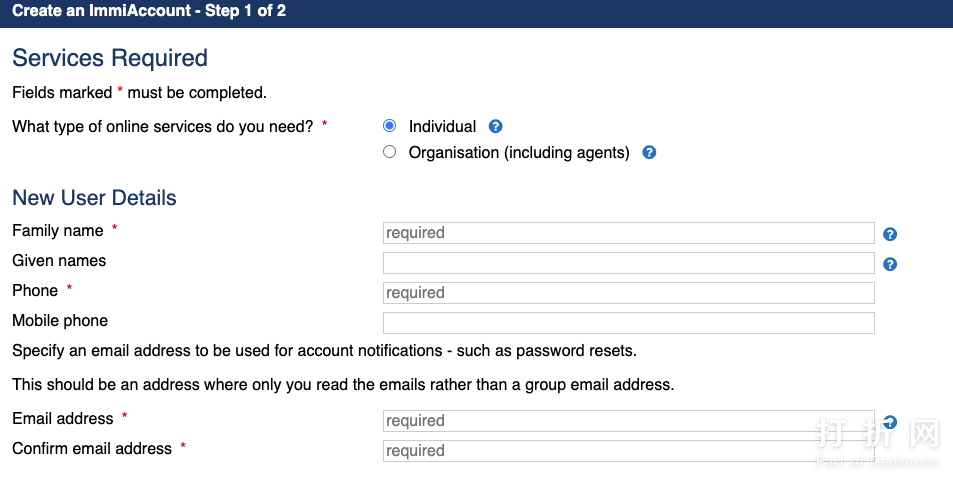953x479 pixels.
Task: Open help icon beside Individual option
Action: 495,127
